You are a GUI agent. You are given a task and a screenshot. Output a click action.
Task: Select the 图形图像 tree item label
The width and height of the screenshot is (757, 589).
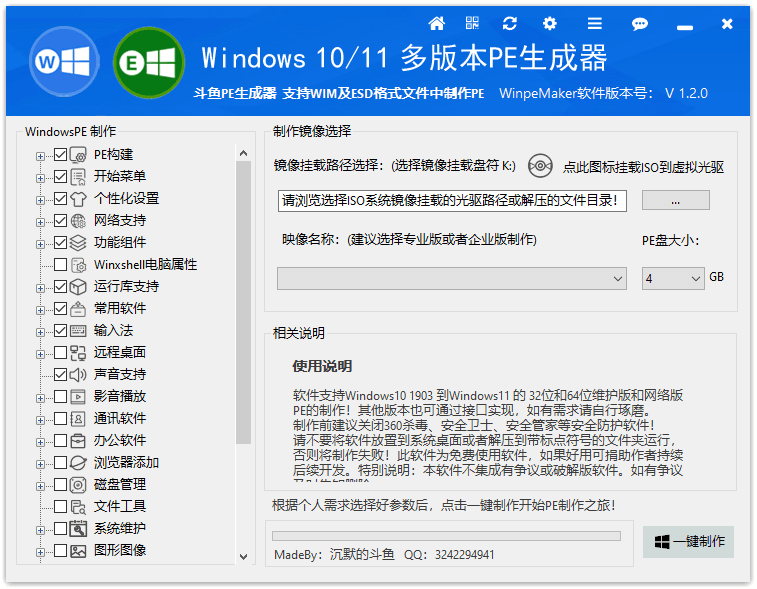[x=120, y=550]
